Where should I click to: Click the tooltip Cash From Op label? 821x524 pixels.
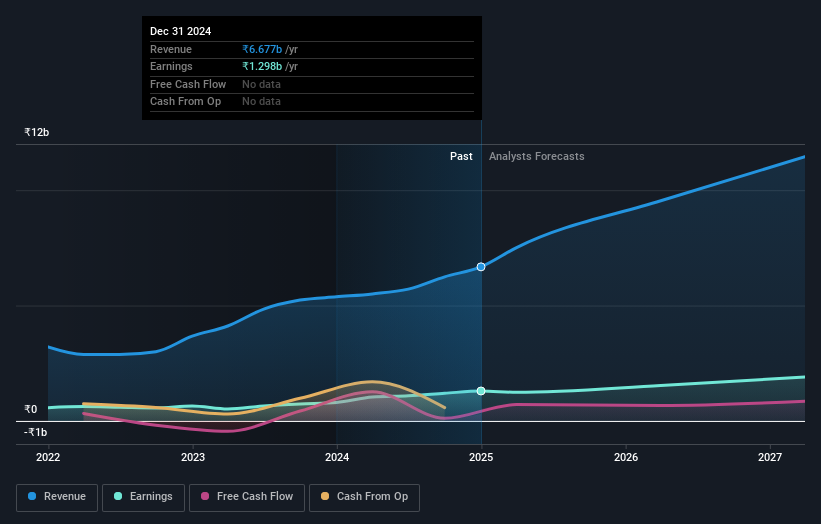(x=185, y=102)
